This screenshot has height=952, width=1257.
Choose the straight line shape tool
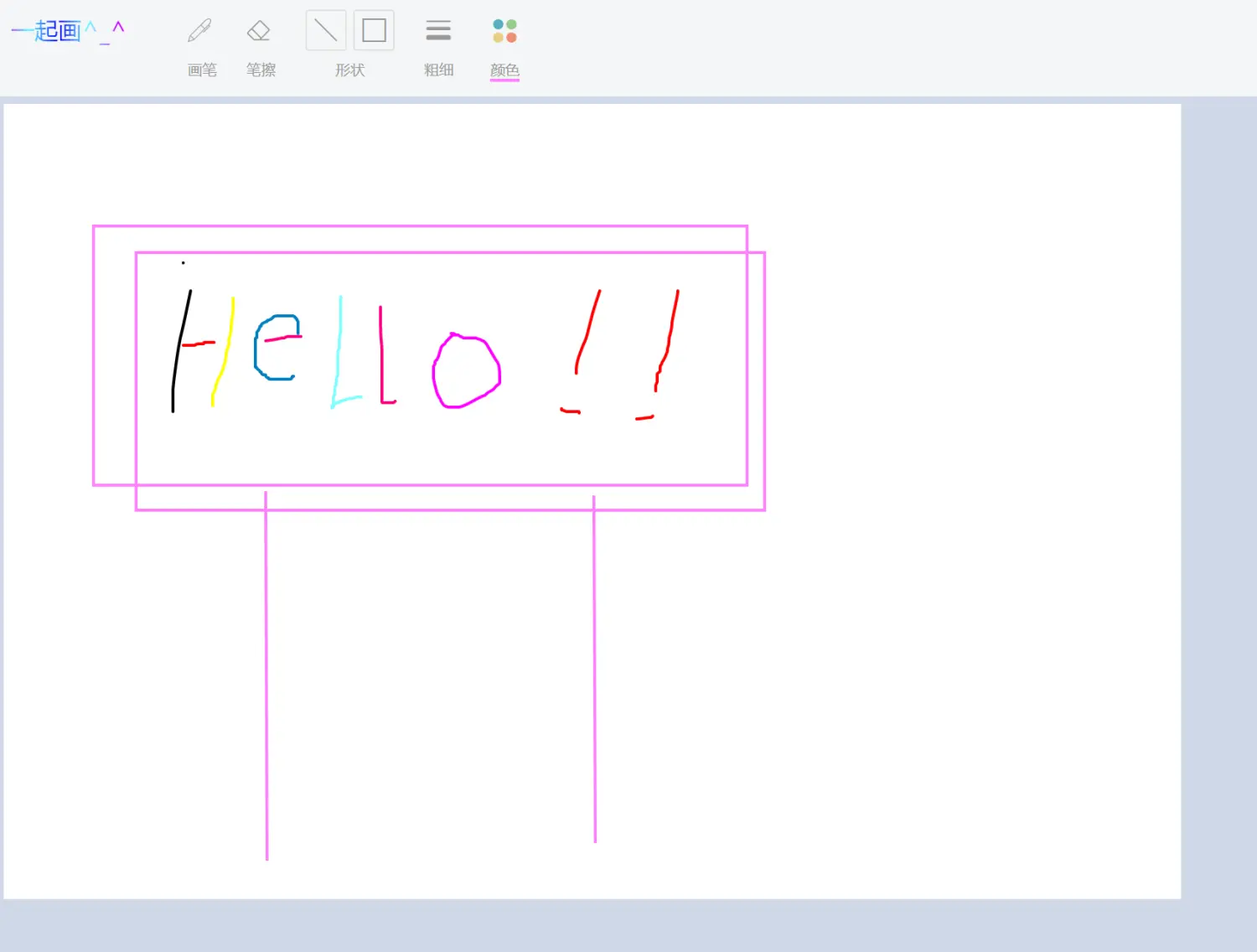pos(326,31)
